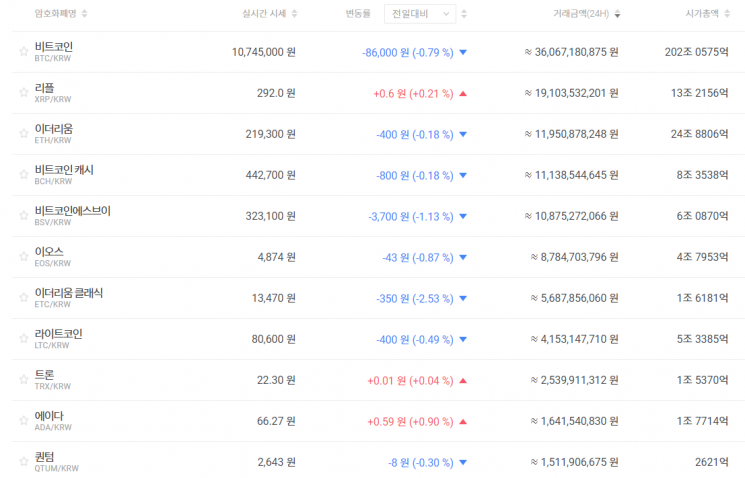Click the BTC/KRW ticker text
Image resolution: width=745 pixels, height=478 pixels.
(53, 58)
